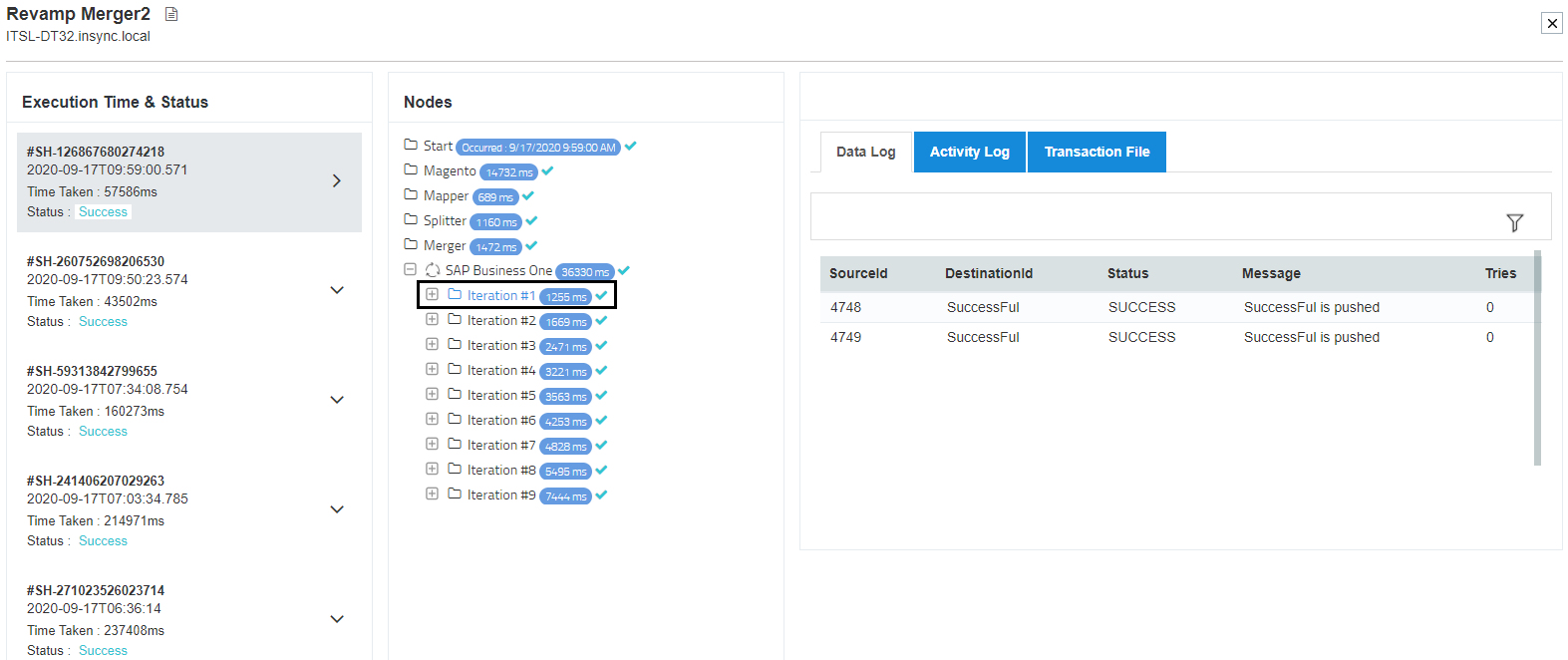Click the Mapper node label

coord(446,195)
